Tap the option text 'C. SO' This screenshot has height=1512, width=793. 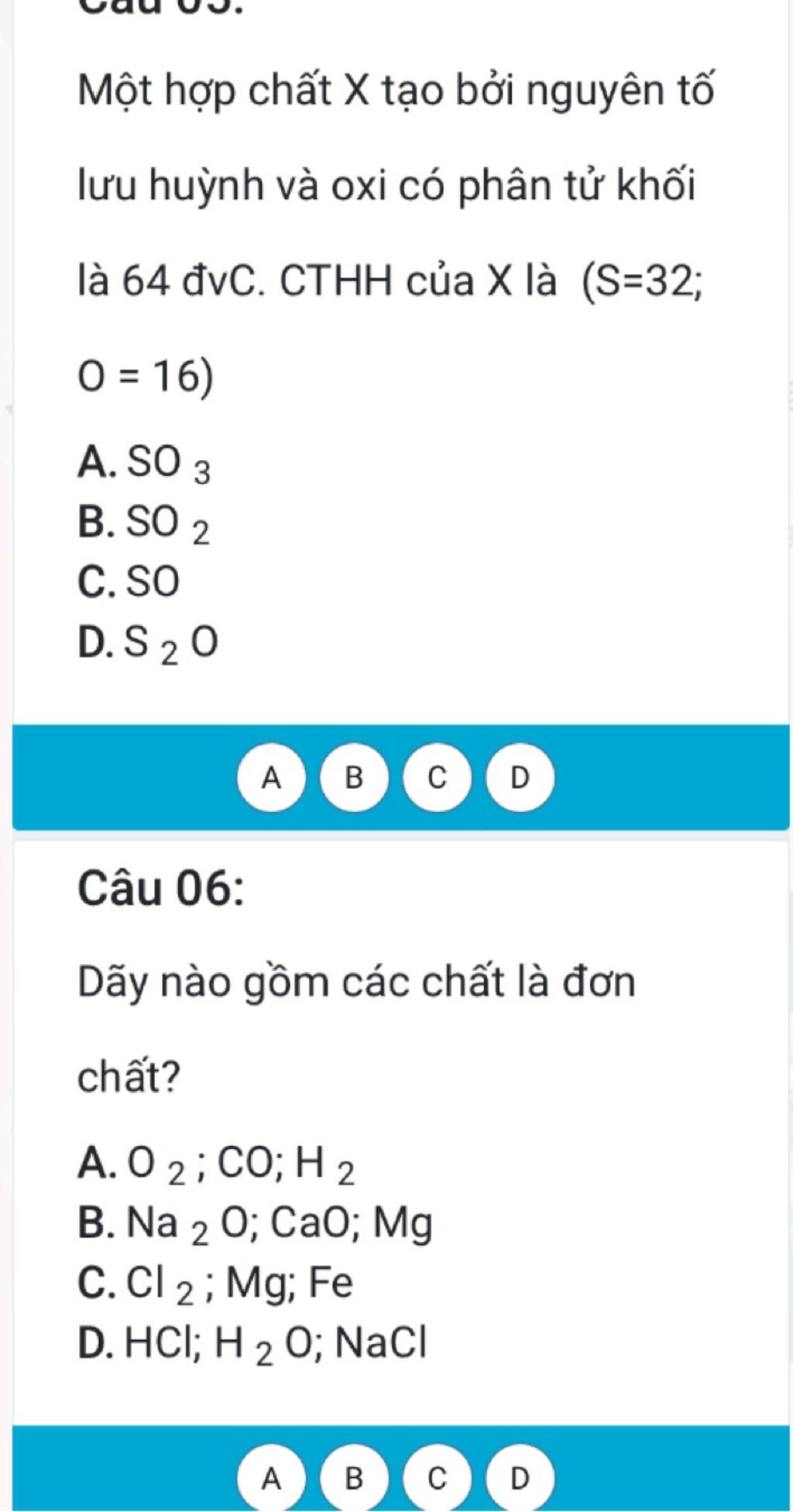pyautogui.click(x=129, y=582)
